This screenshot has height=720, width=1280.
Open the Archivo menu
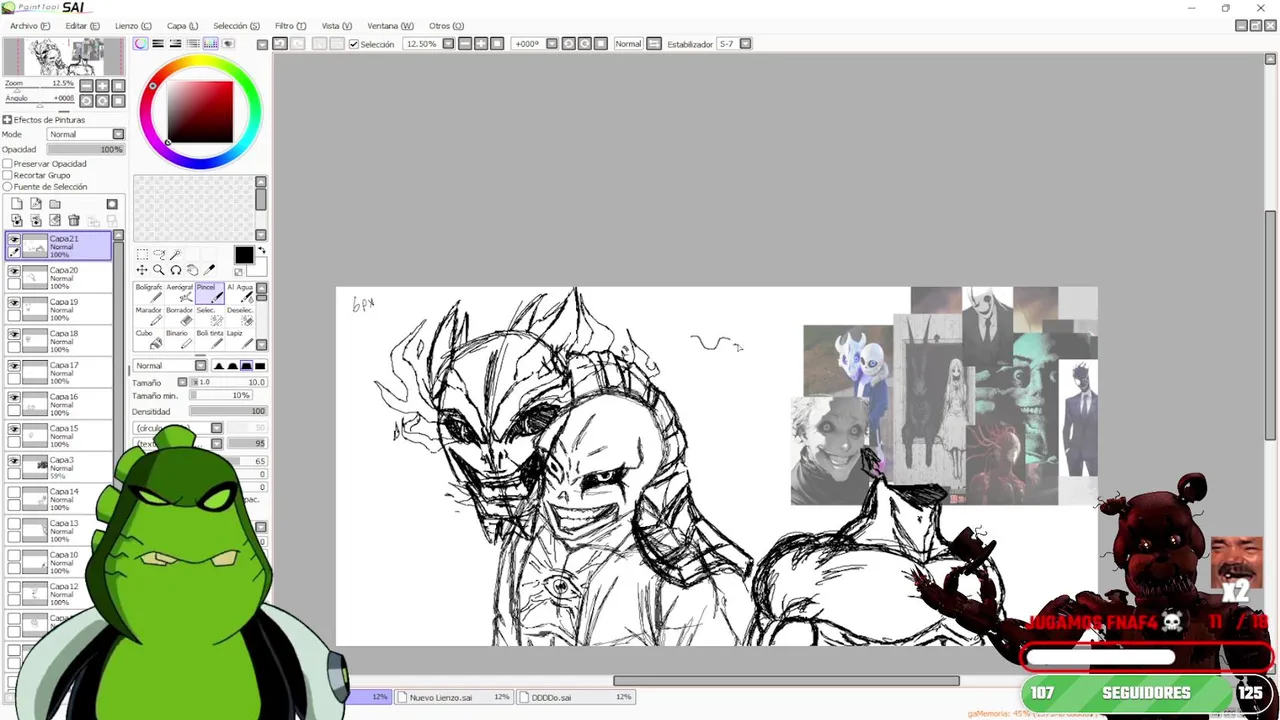(30, 26)
